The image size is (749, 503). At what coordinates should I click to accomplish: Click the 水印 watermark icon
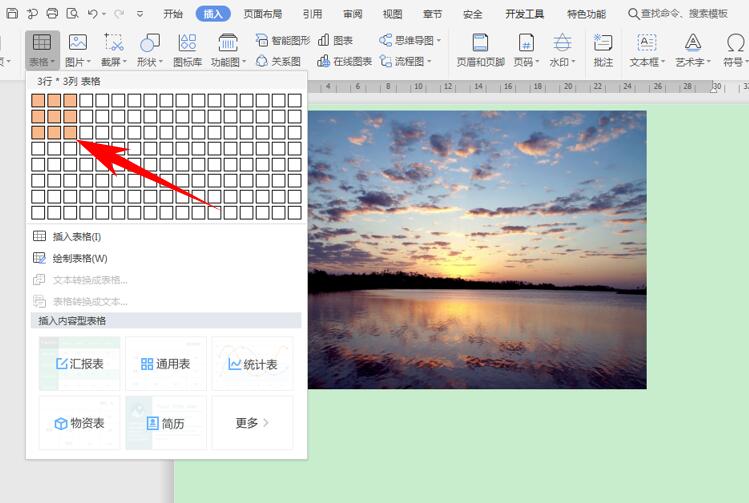point(562,43)
